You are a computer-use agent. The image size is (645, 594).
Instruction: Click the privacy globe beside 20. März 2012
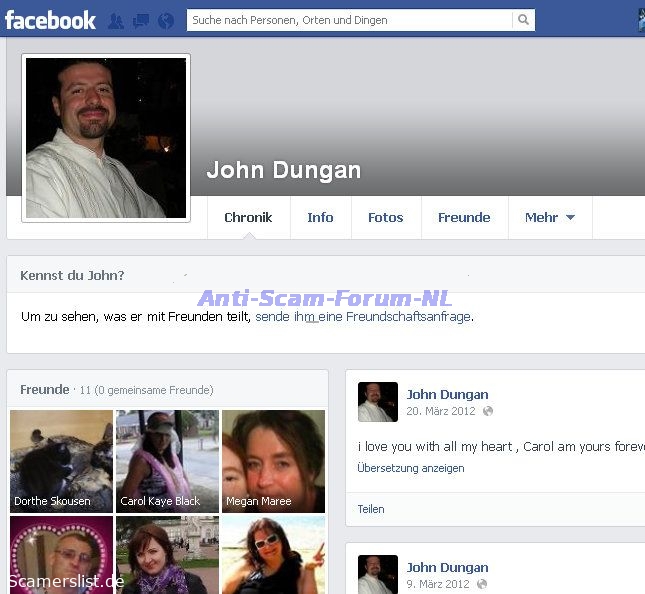click(x=488, y=411)
